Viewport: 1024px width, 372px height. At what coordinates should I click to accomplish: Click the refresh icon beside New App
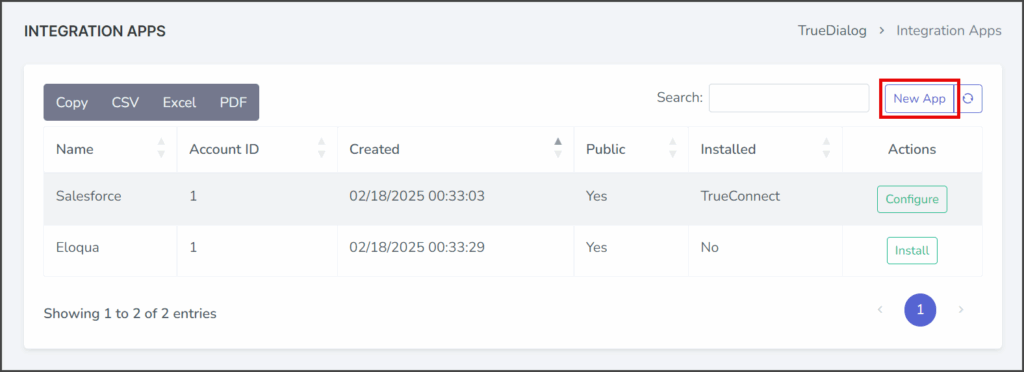(x=968, y=99)
